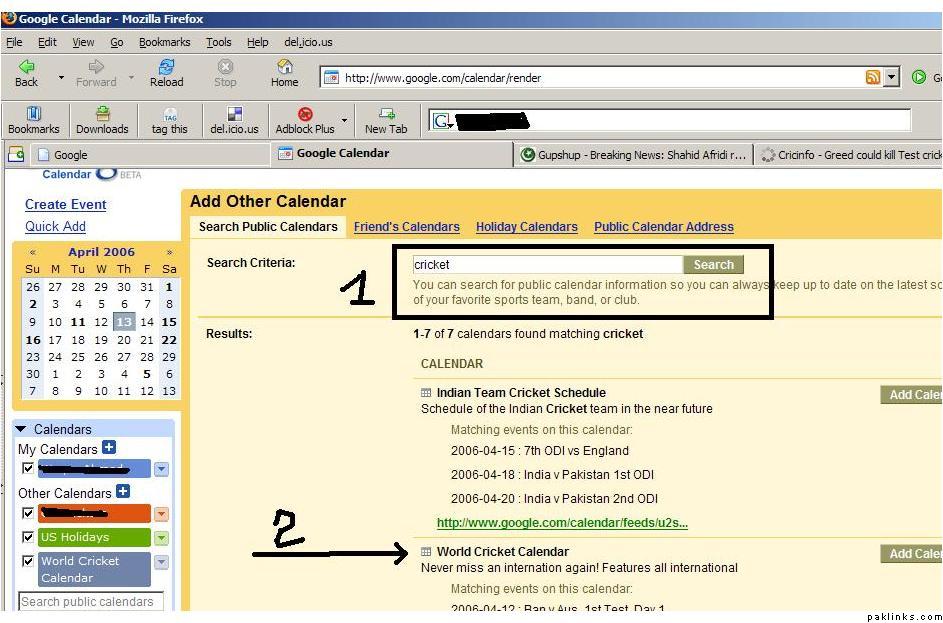Open the Bookmarks menu in menu bar
Screen dimensions: 943x623
point(164,42)
